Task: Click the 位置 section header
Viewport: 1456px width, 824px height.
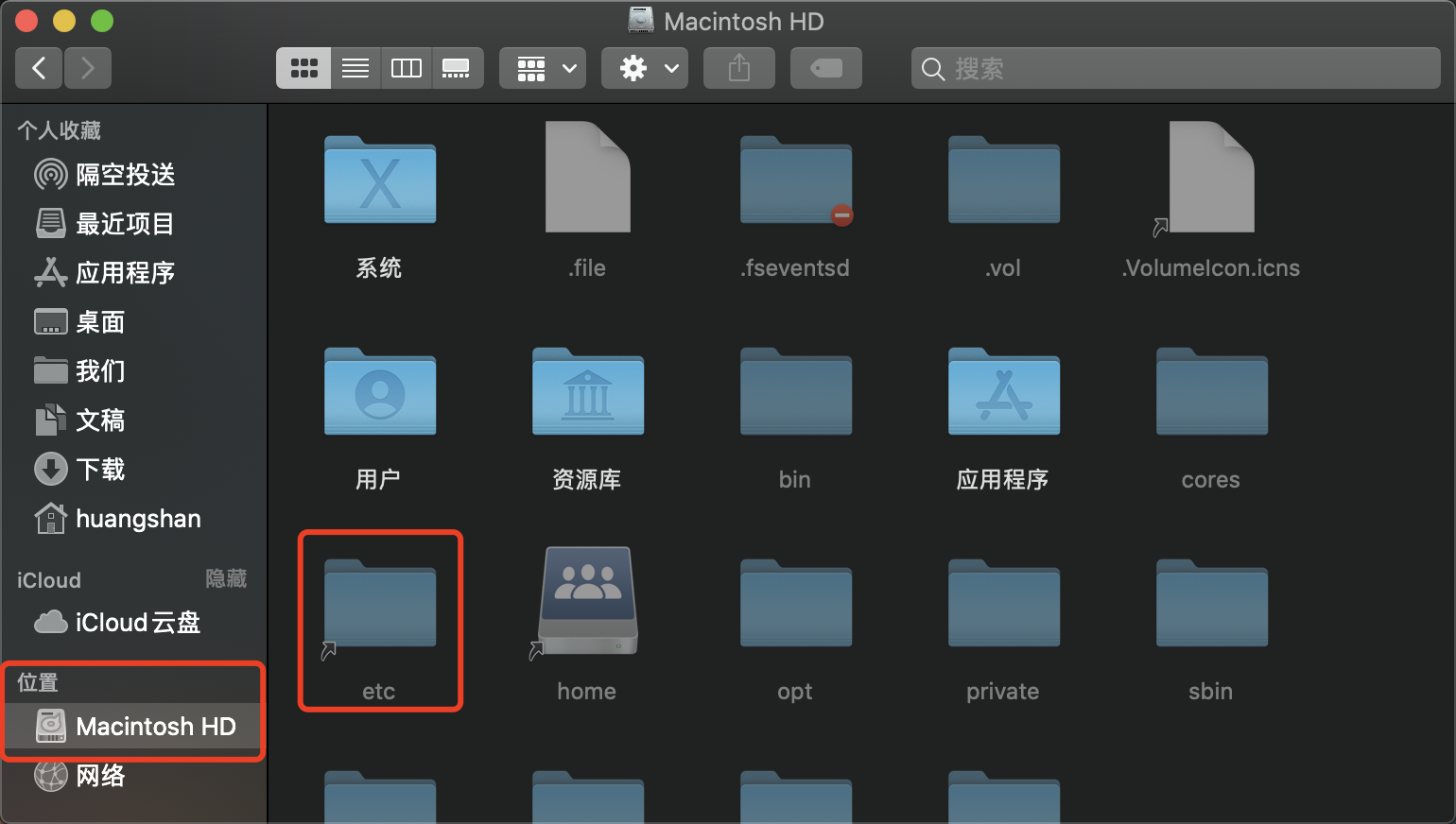Action: pyautogui.click(x=38, y=682)
